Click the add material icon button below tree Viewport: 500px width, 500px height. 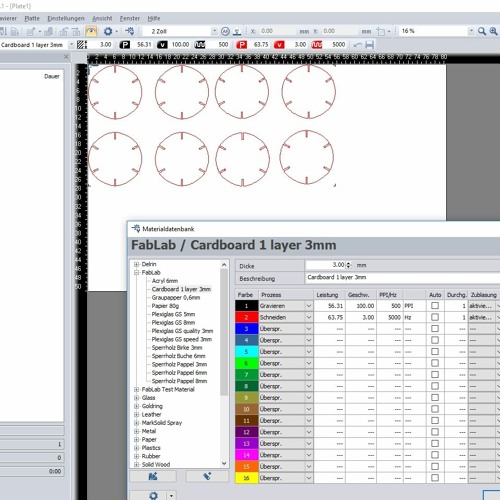point(207,476)
